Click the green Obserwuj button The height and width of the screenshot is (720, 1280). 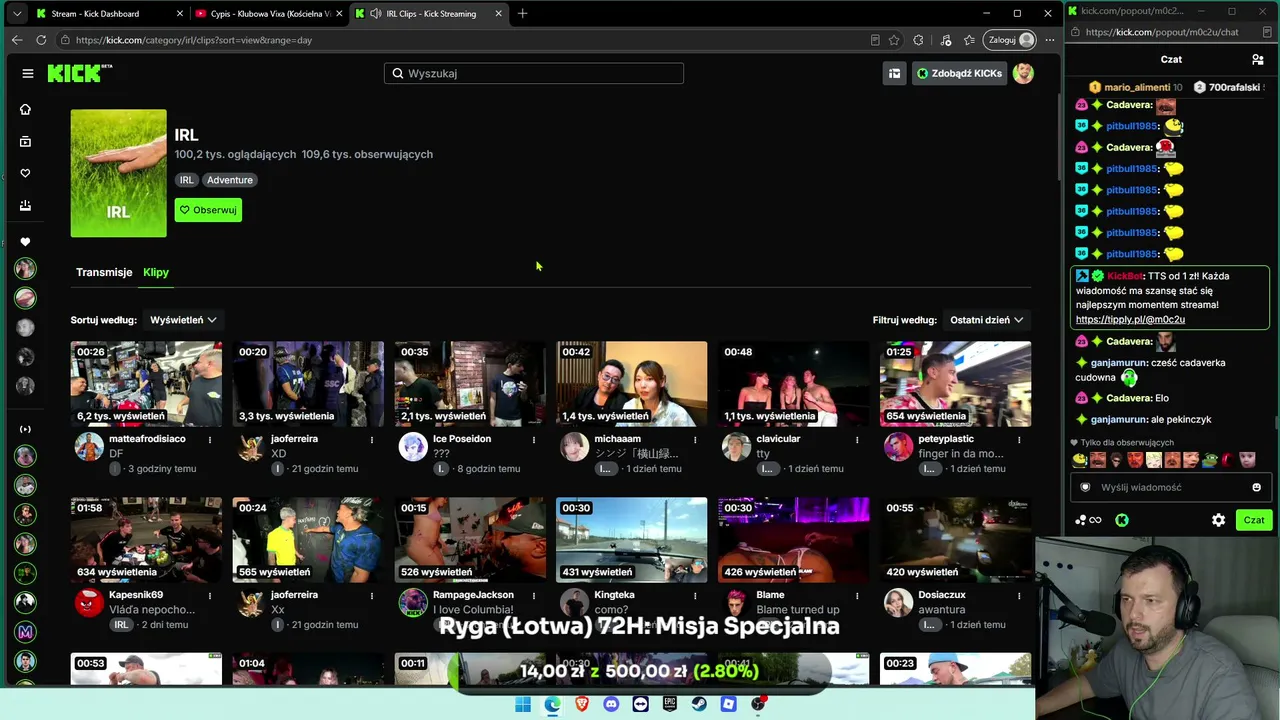pyautogui.click(x=208, y=210)
